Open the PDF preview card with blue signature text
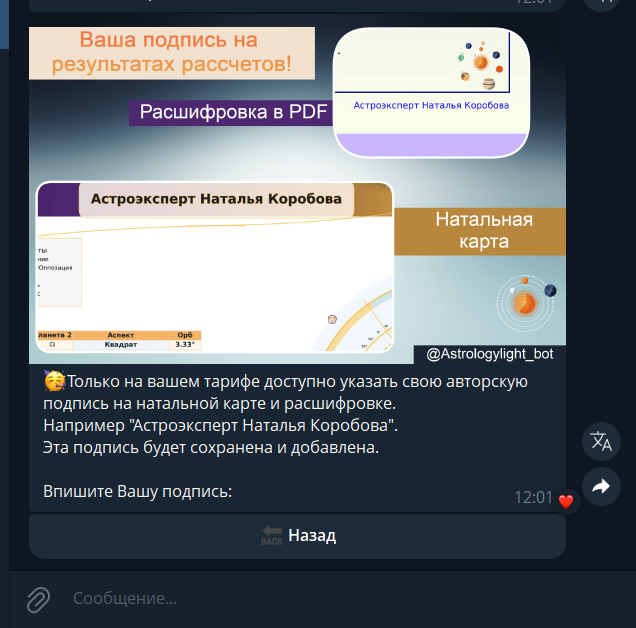Image resolution: width=636 pixels, height=628 pixels. point(431,92)
